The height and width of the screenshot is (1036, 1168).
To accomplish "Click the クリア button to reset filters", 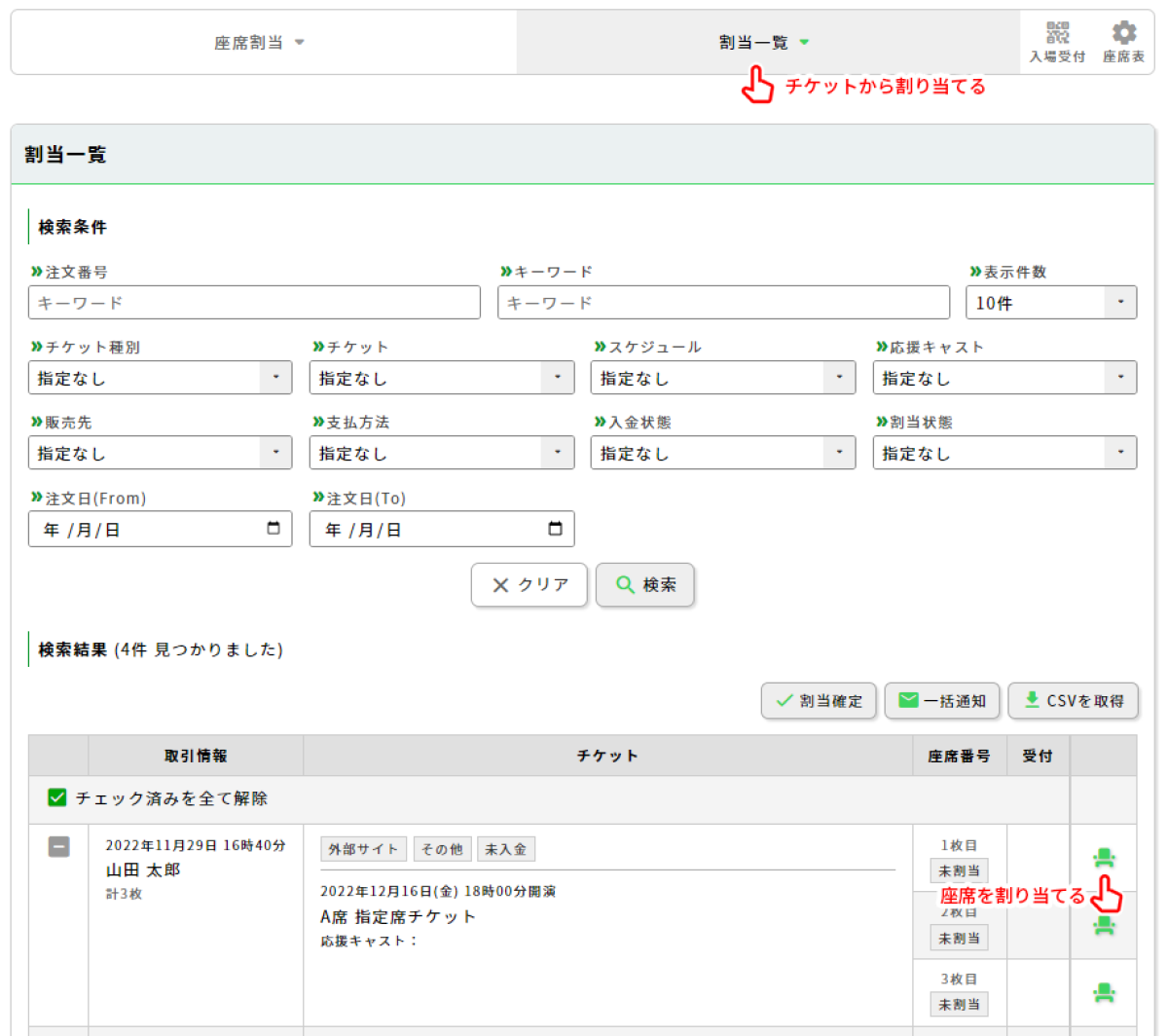I will (x=529, y=585).
